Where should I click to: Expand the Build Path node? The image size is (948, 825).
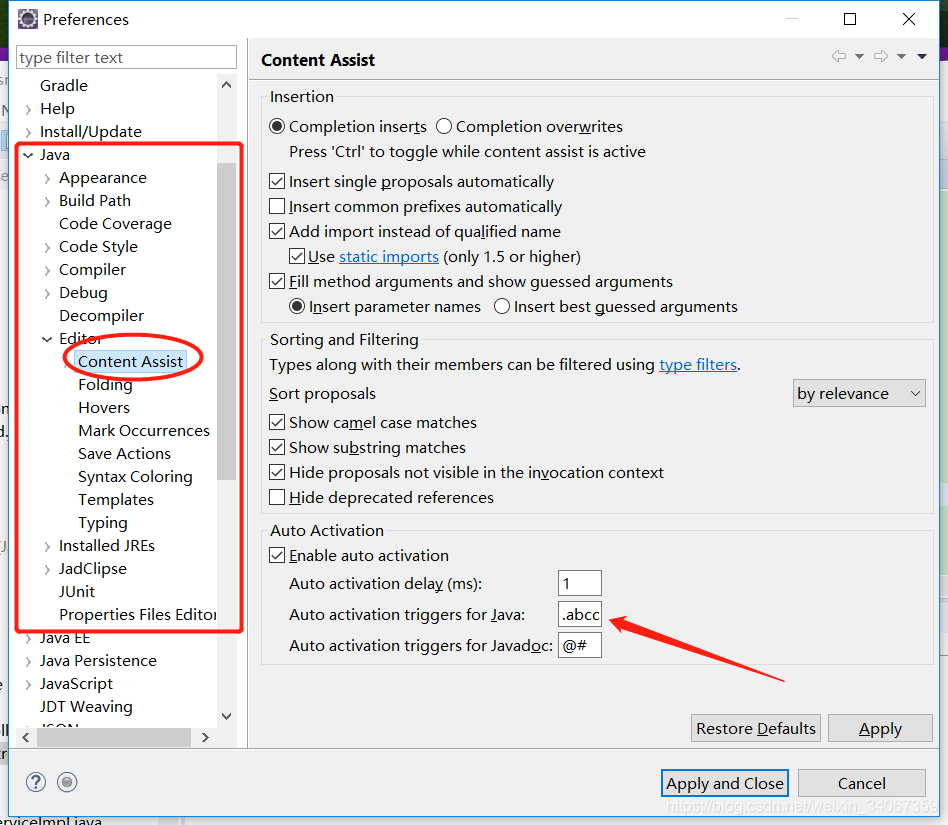(47, 201)
